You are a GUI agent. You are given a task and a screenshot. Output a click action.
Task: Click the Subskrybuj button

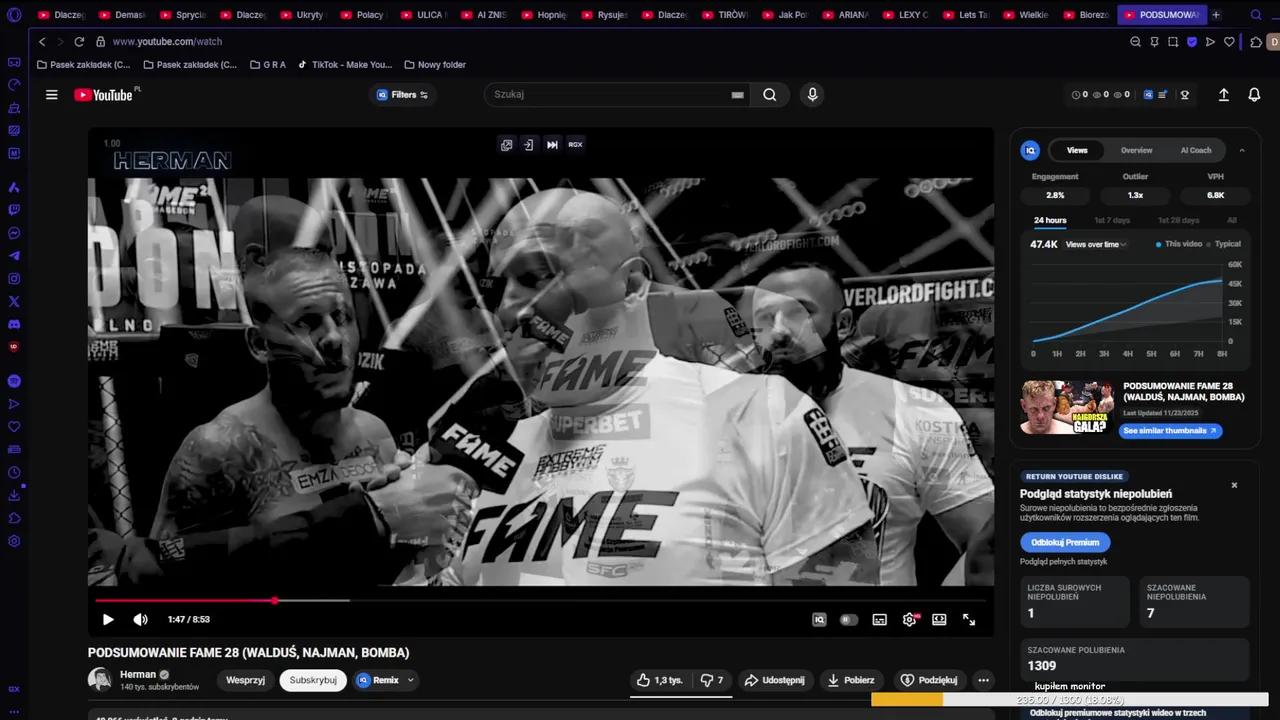click(313, 680)
